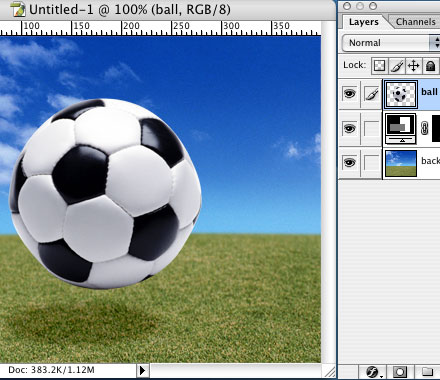Open the layer style f button
Viewport: 440px width, 380px height.
pyautogui.click(x=373, y=371)
